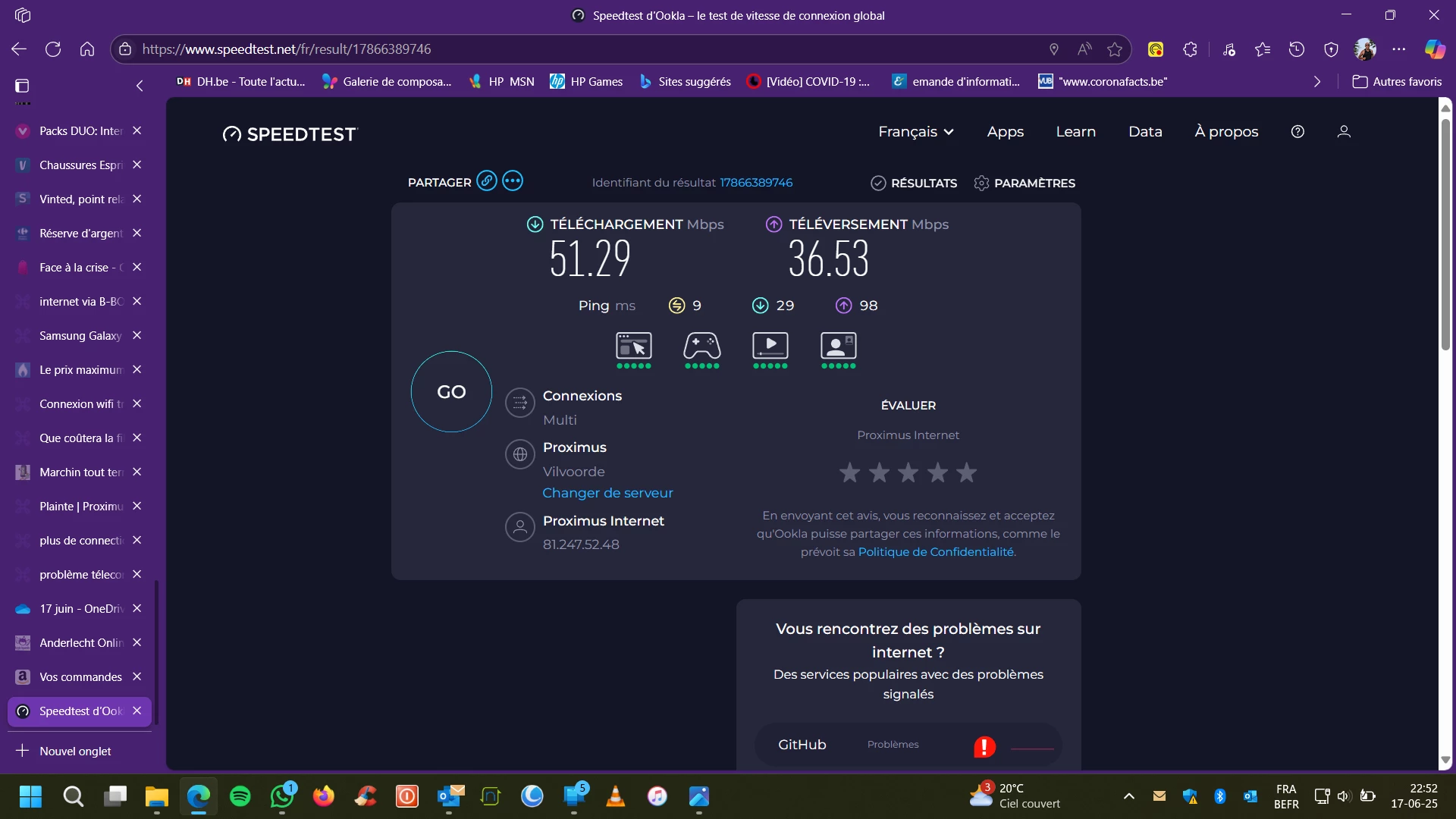The image size is (1456, 819).
Task: Add this page to favorites star
Action: point(1114,49)
